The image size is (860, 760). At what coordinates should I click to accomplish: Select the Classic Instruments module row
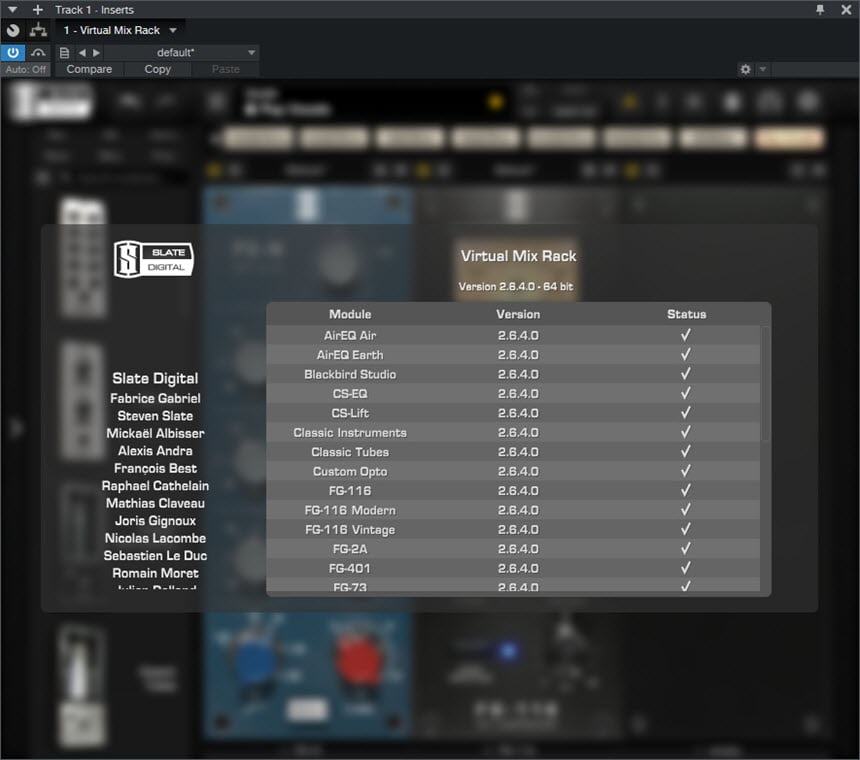click(x=513, y=433)
